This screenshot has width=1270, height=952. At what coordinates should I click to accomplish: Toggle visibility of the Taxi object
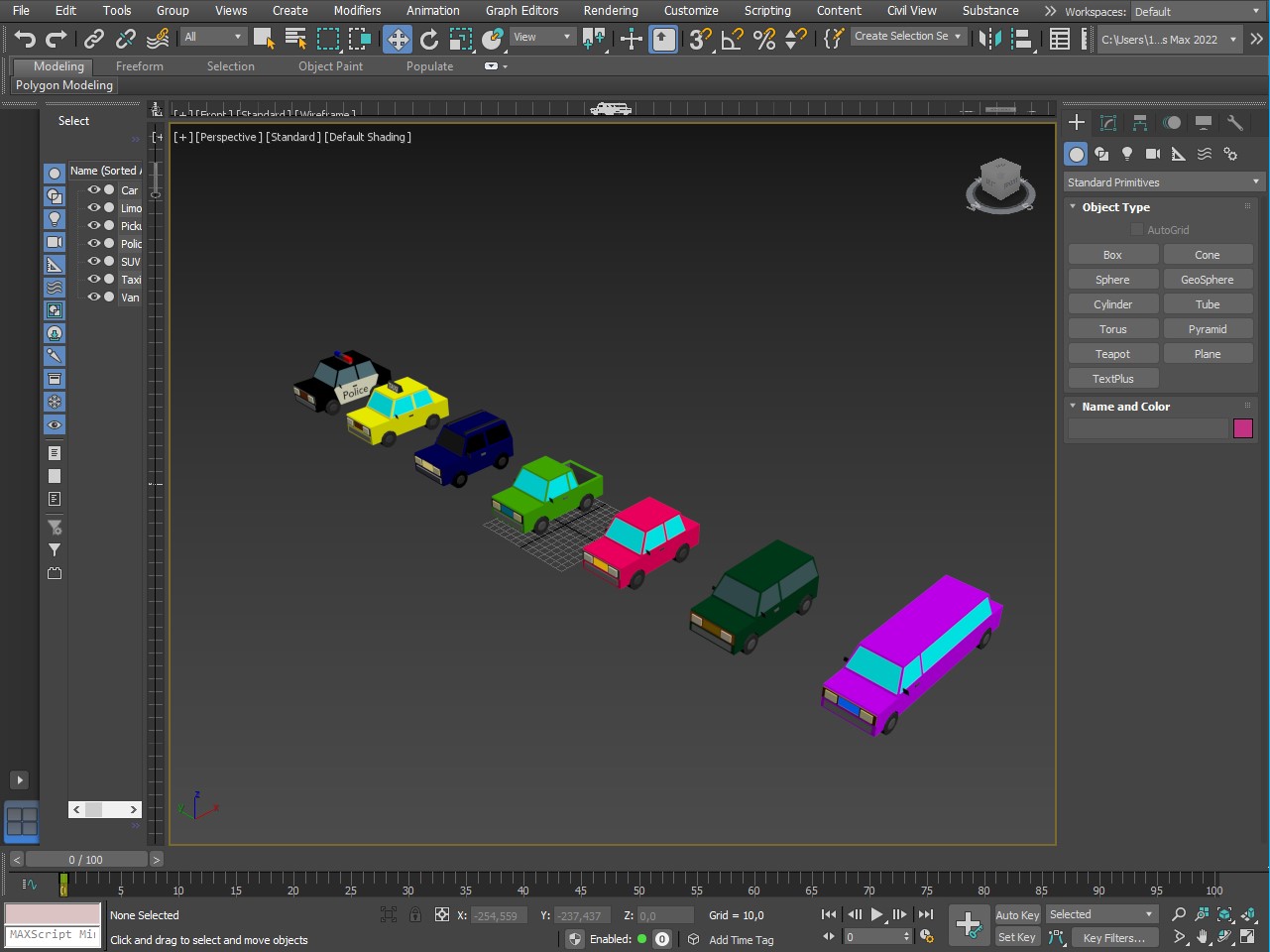(94, 279)
